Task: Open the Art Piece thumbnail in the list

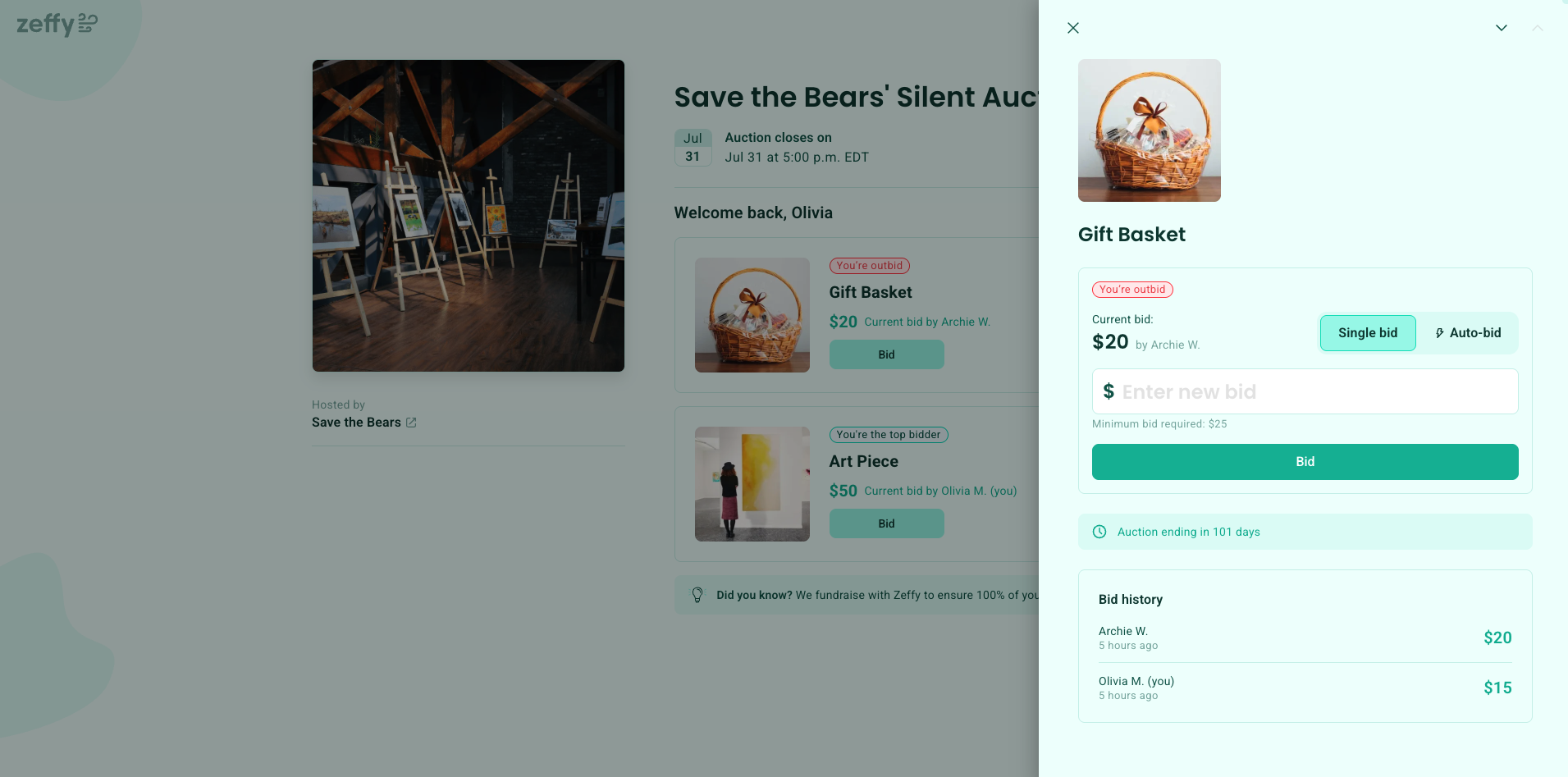Action: (752, 484)
